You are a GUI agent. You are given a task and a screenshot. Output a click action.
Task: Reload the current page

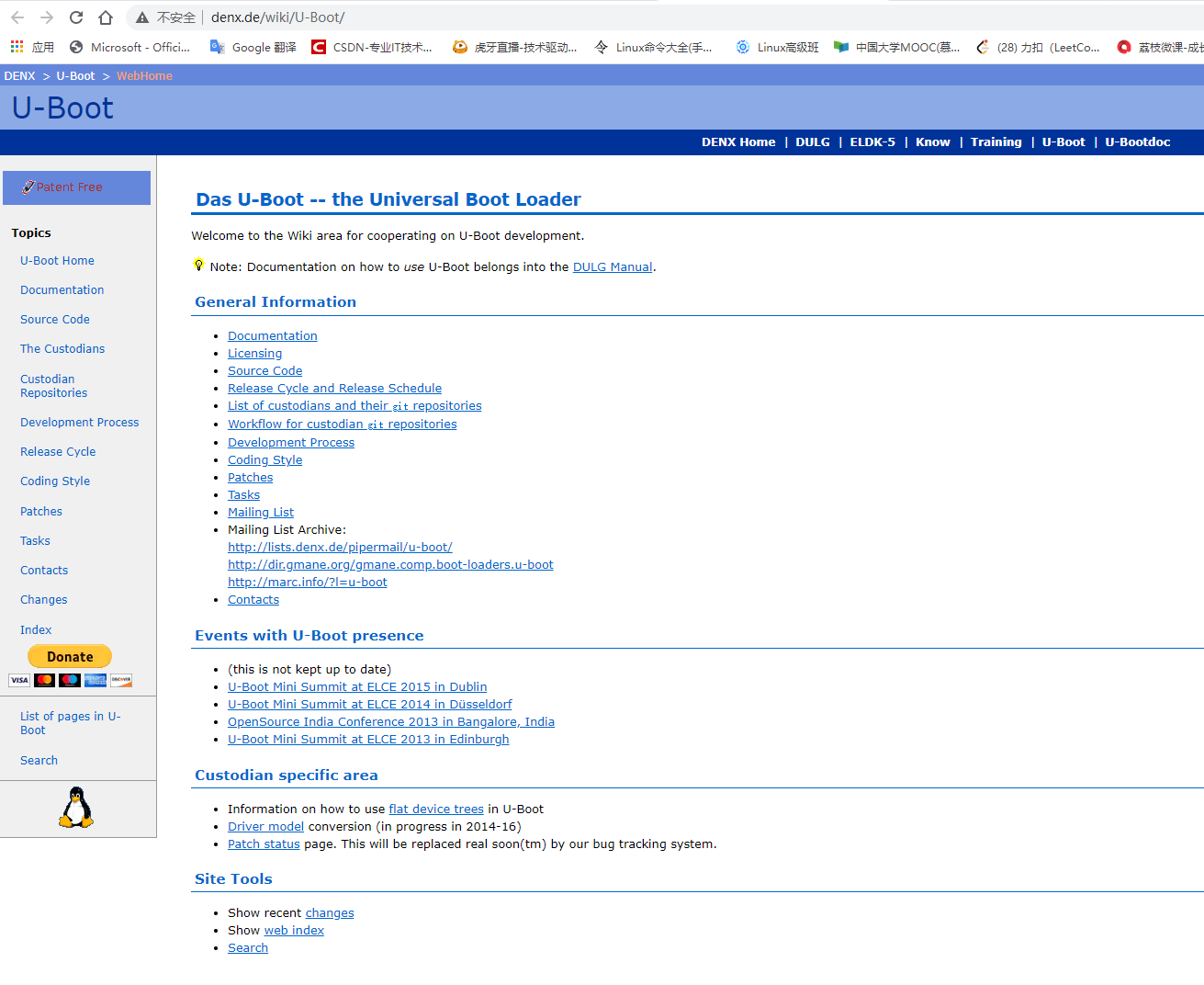(78, 17)
